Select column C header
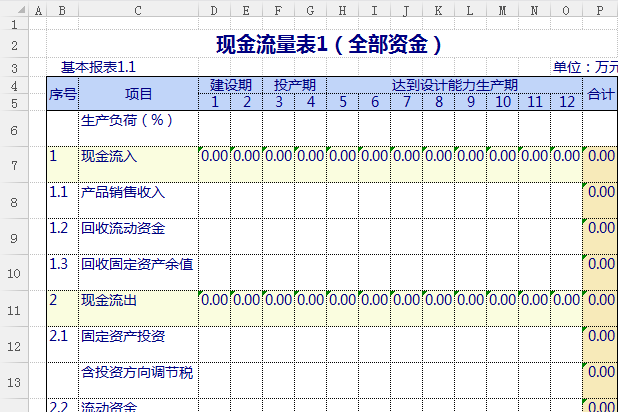This screenshot has width=618, height=412. tap(138, 11)
